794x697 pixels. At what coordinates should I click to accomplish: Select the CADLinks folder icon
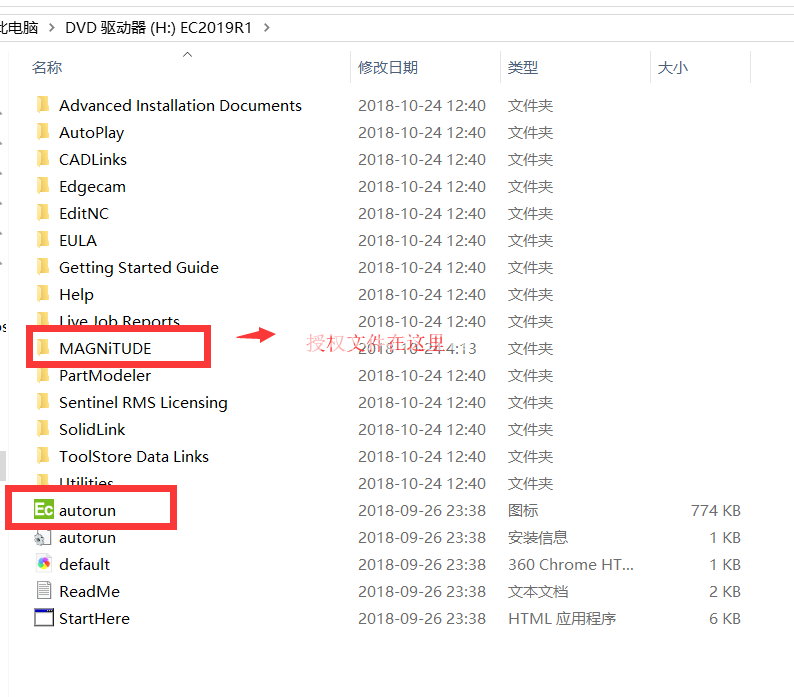tap(44, 159)
